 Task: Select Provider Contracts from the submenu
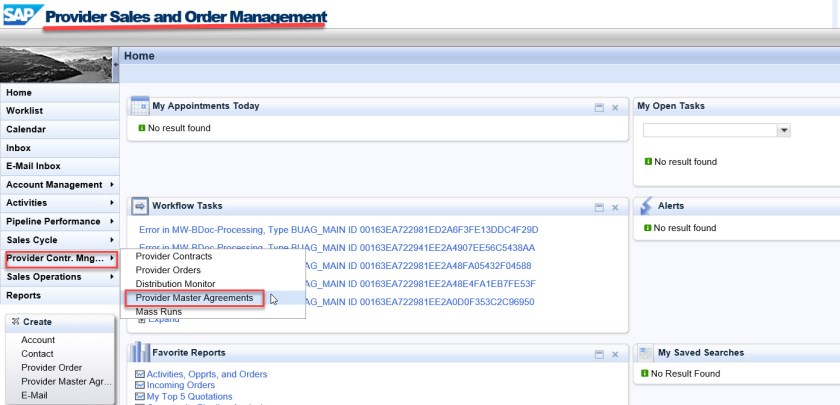(174, 256)
